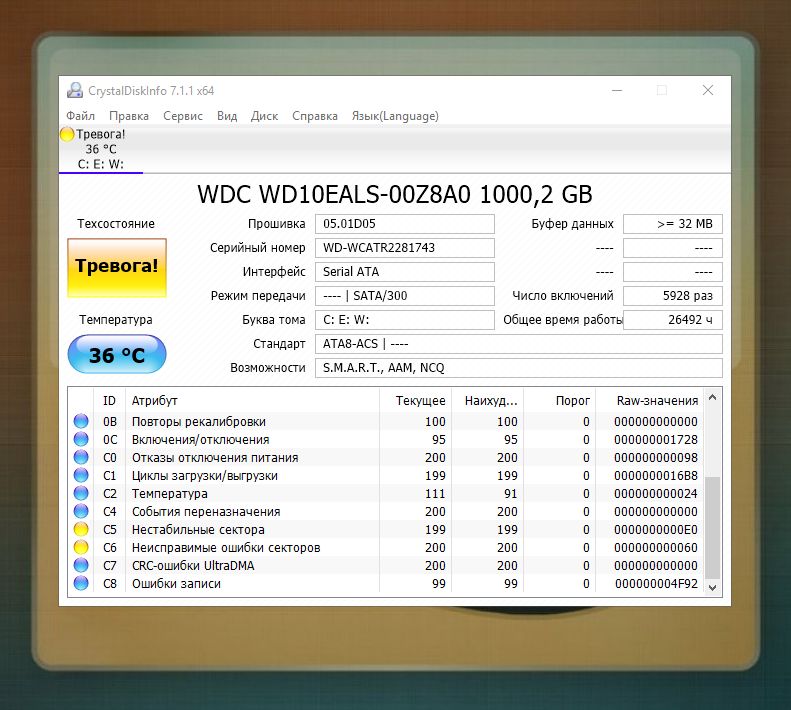Click the blue status icon for Температура row C2
This screenshot has width=791, height=710.
tap(81, 494)
